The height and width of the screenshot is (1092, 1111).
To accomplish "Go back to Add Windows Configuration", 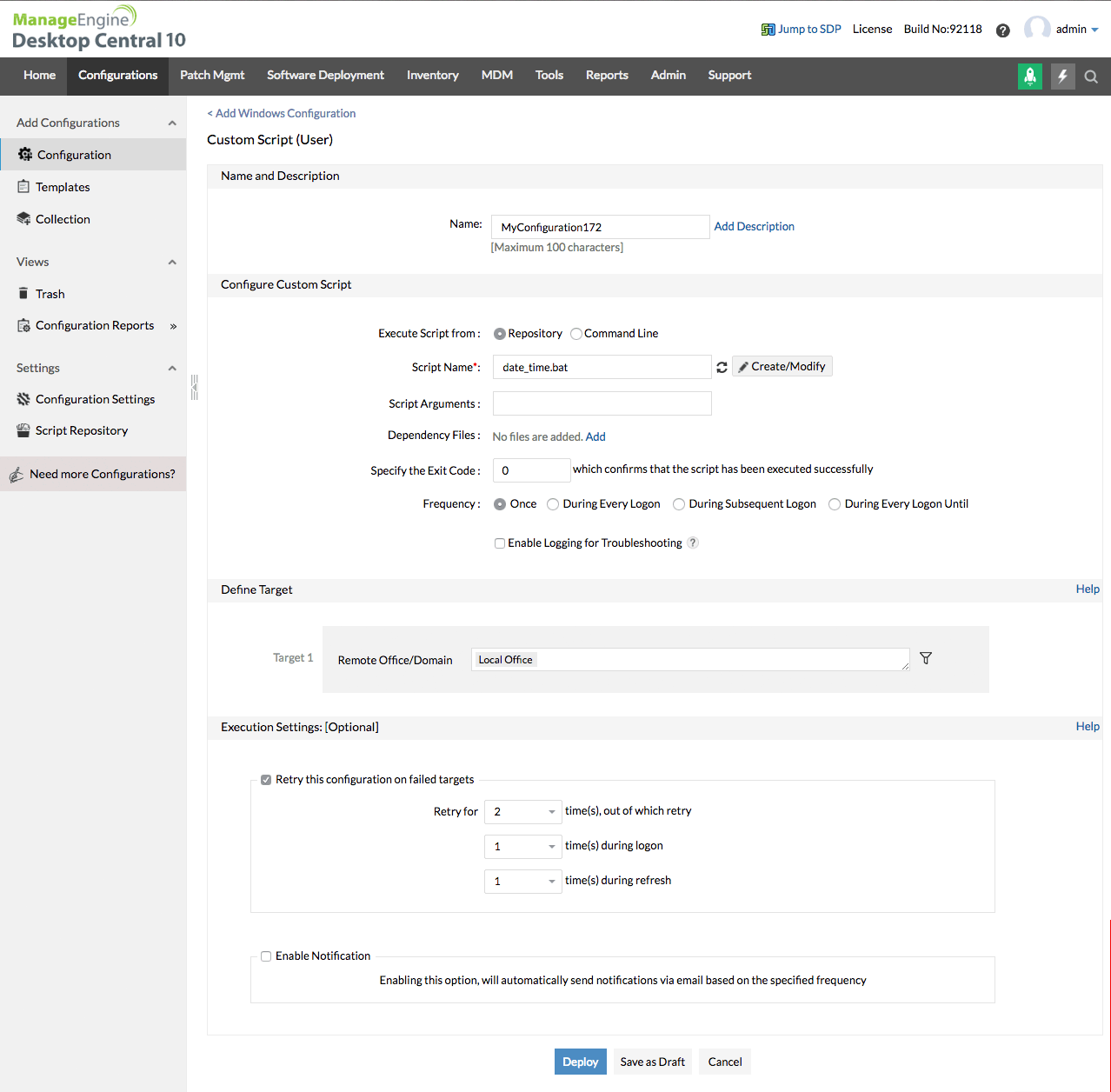I will [282, 113].
